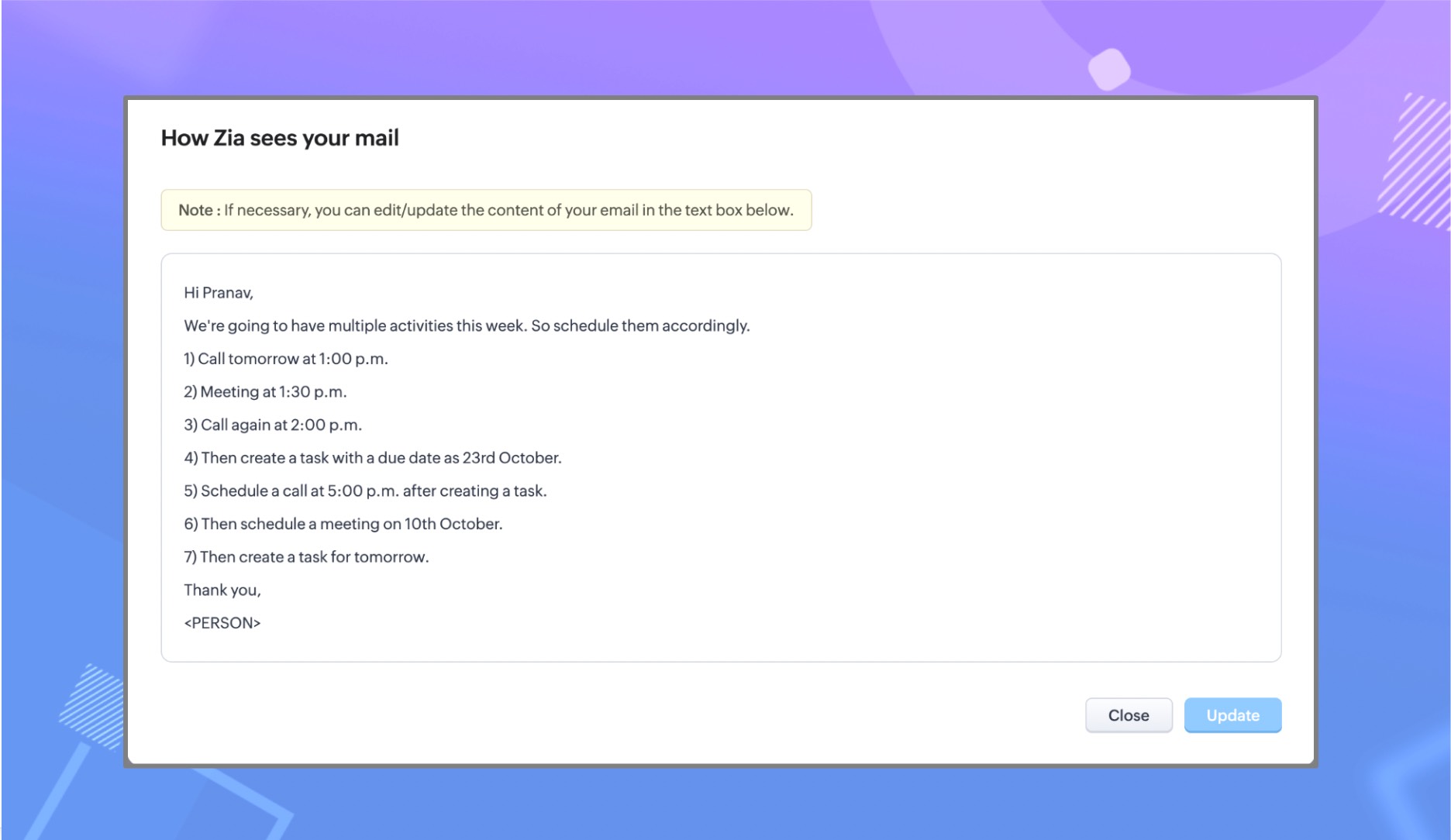The height and width of the screenshot is (840, 1451).
Task: Click the rounded square shape in background
Action: tap(1109, 70)
